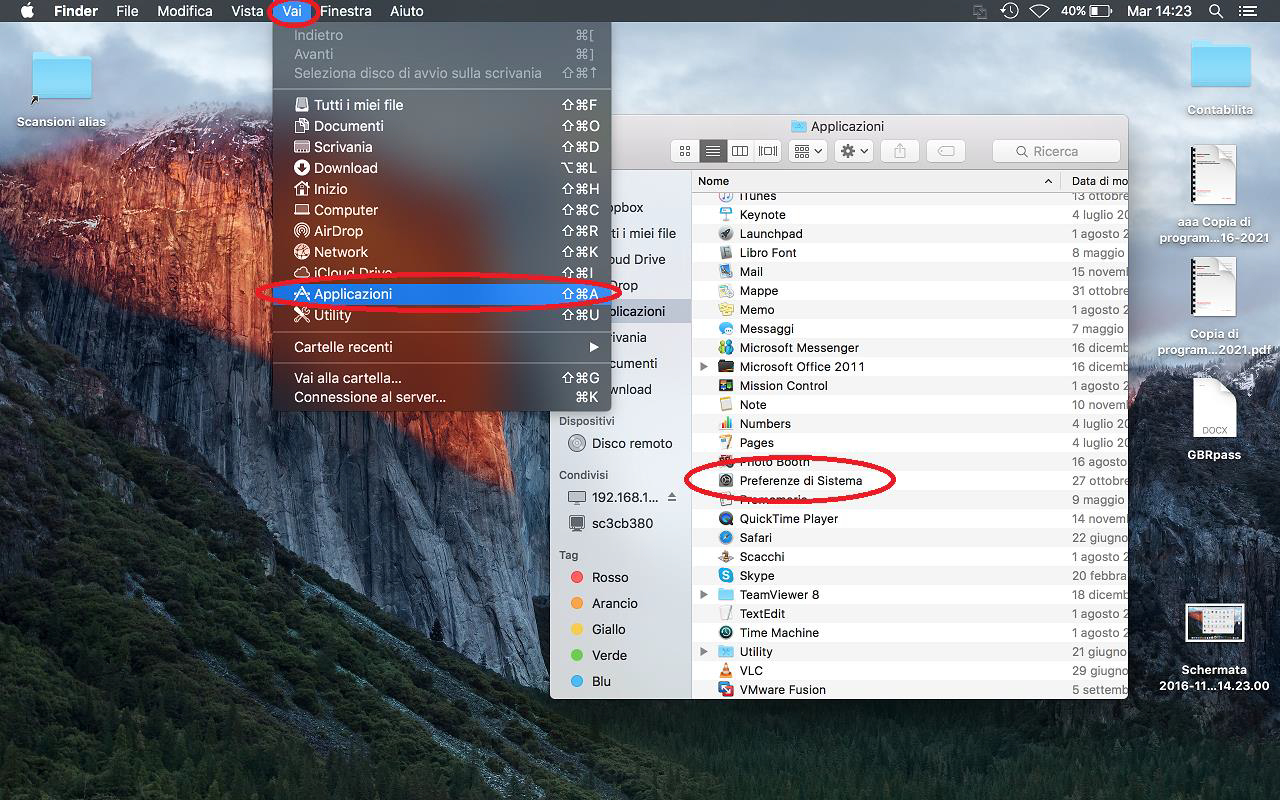Switch Finder window to Cover Flow view

(x=768, y=151)
